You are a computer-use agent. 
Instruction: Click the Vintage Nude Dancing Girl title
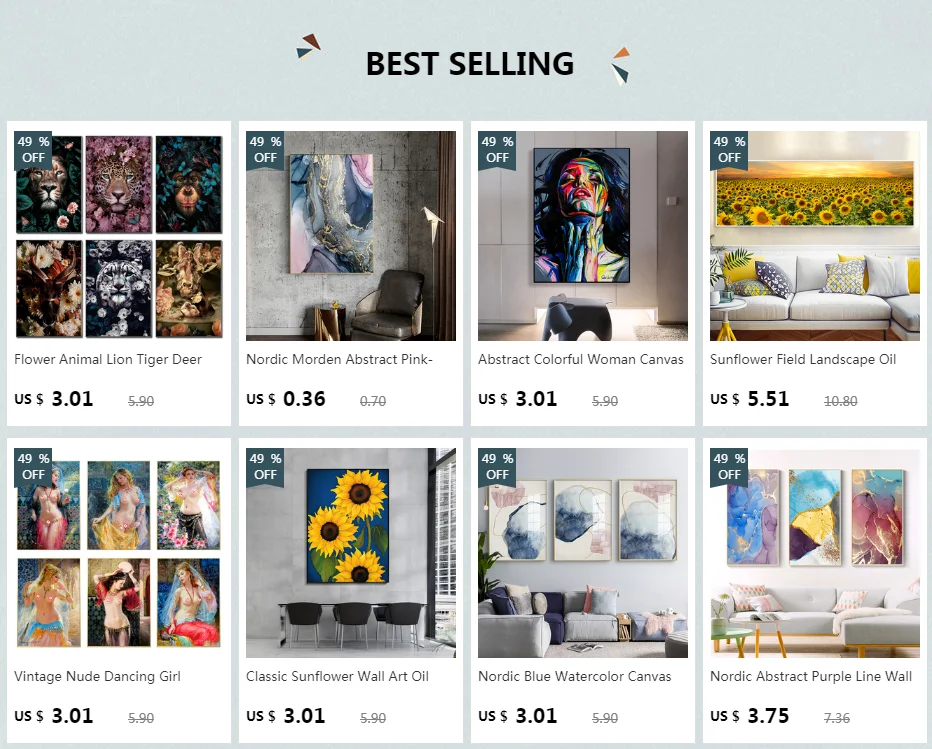pos(97,676)
